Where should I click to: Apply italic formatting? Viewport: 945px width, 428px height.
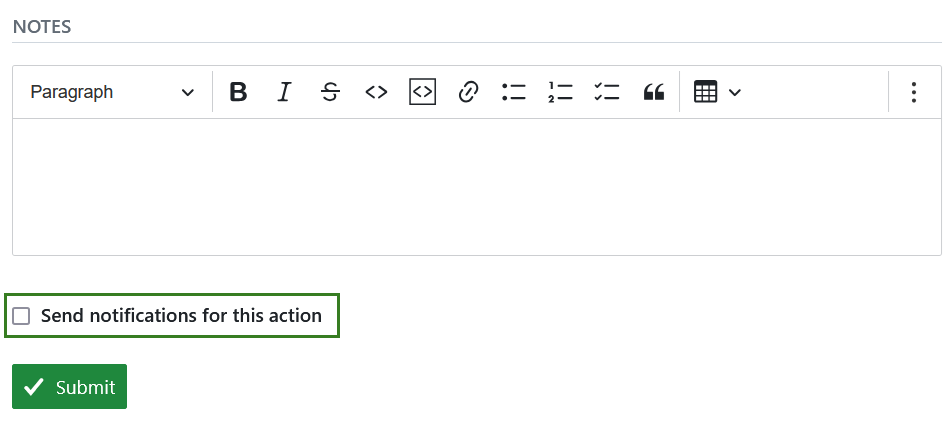[x=284, y=92]
